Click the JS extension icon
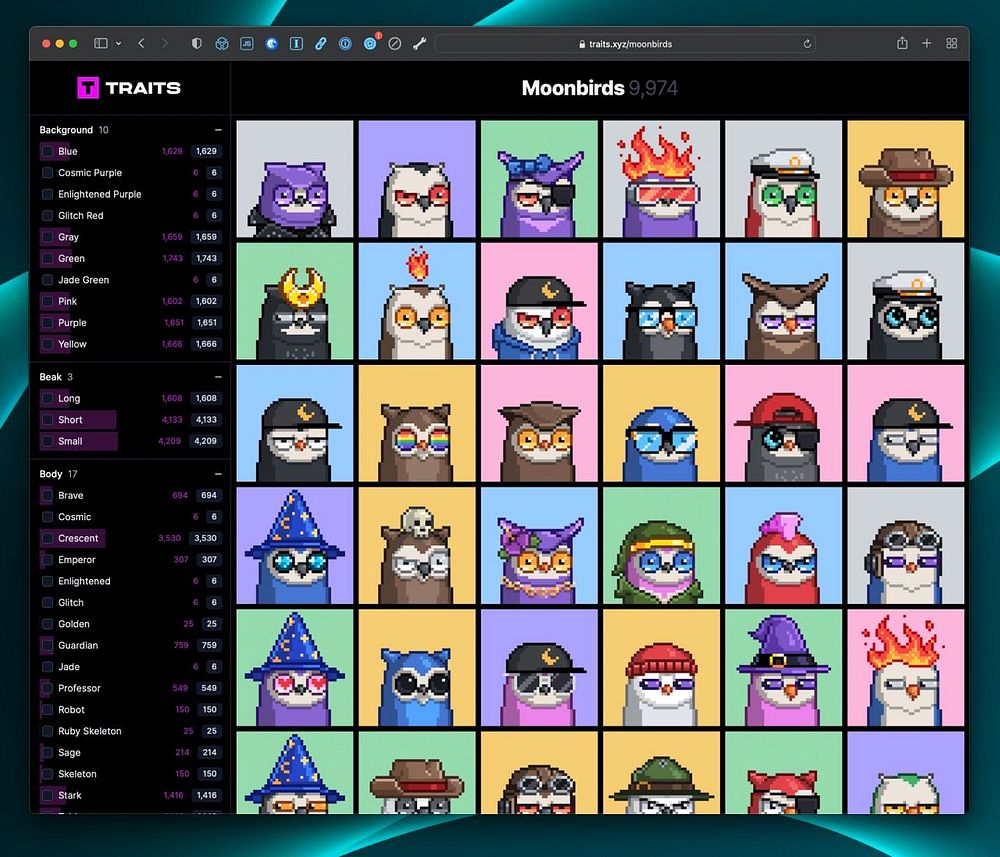 tap(247, 43)
